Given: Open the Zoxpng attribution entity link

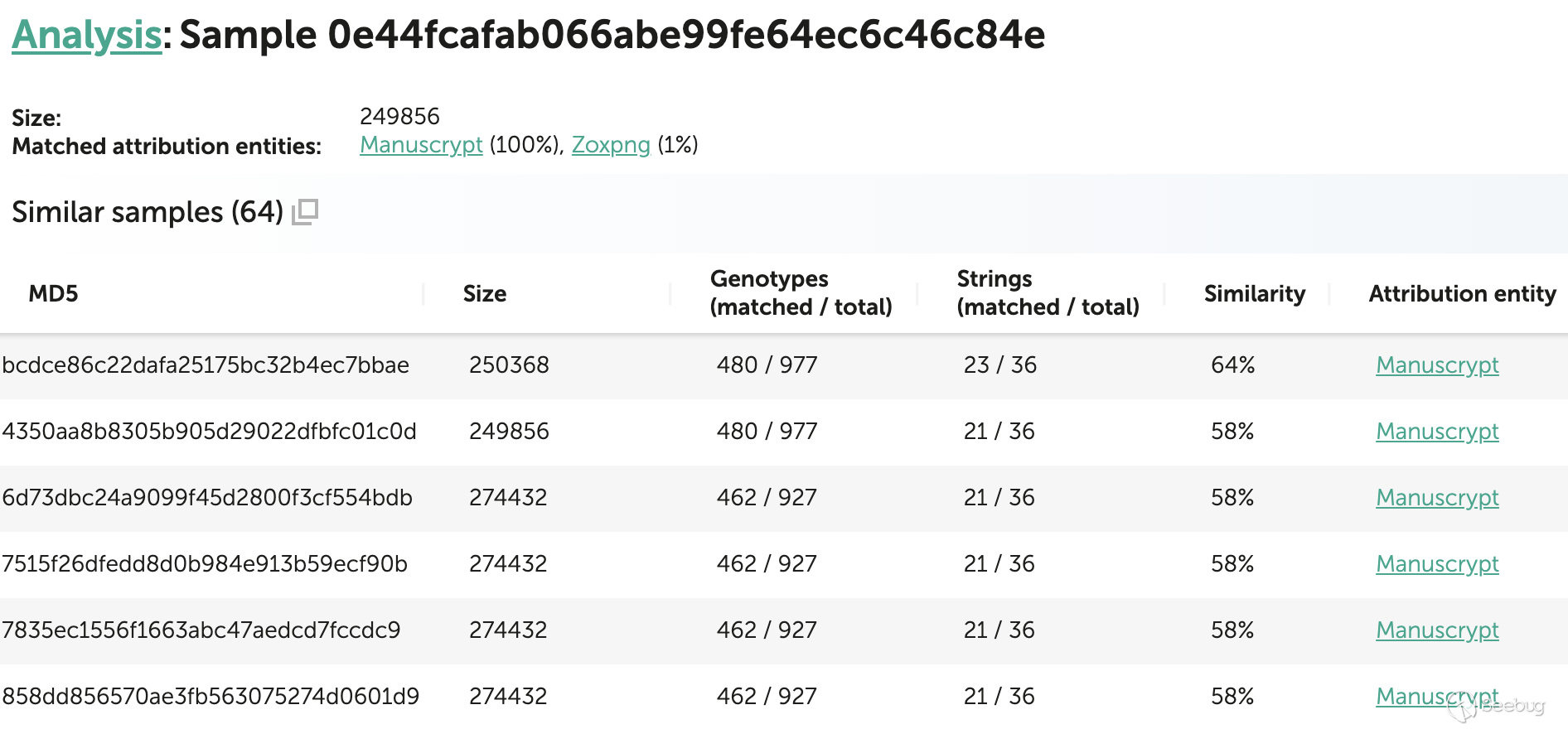Looking at the screenshot, I should tap(611, 145).
